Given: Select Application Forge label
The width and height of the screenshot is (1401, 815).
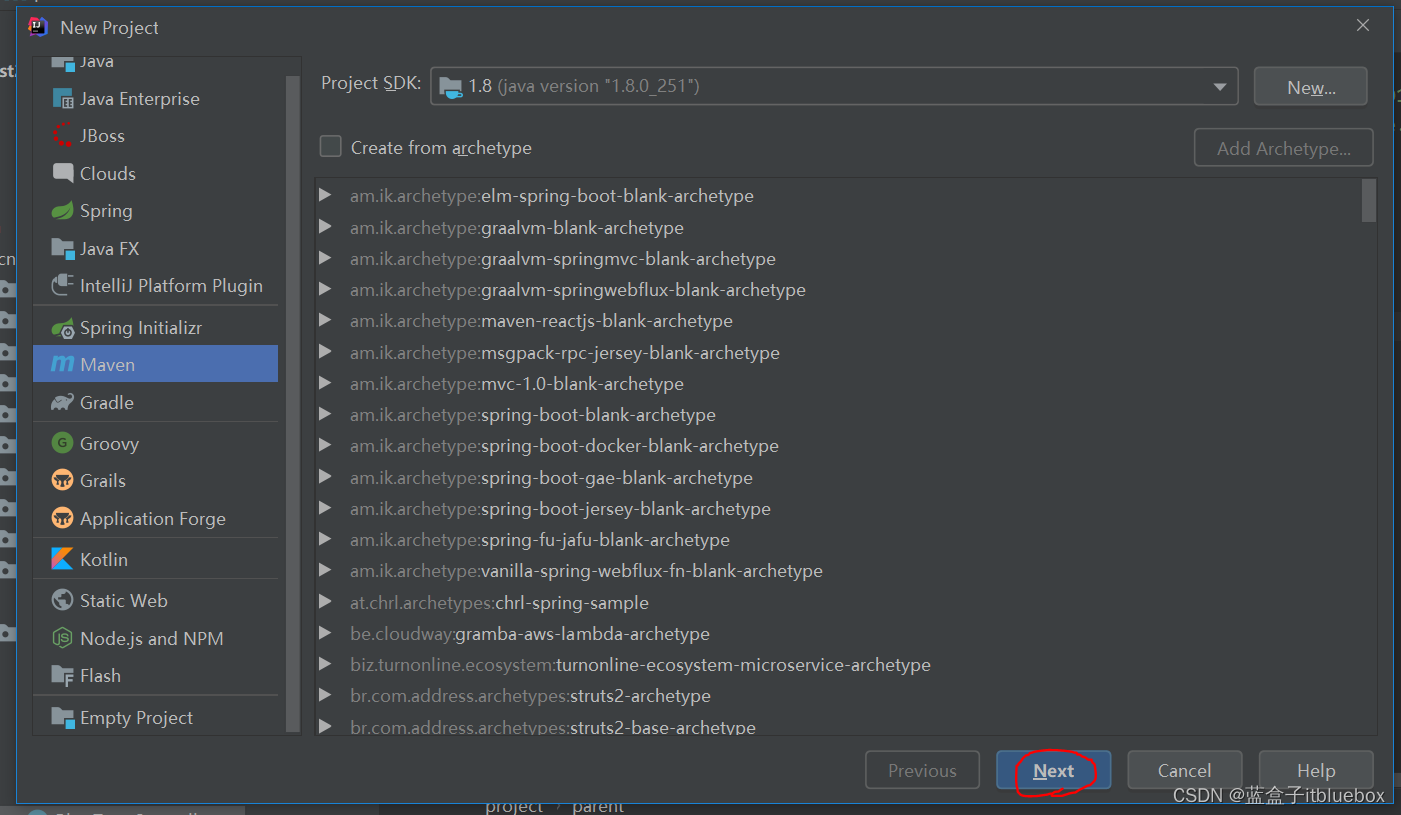Looking at the screenshot, I should [153, 519].
